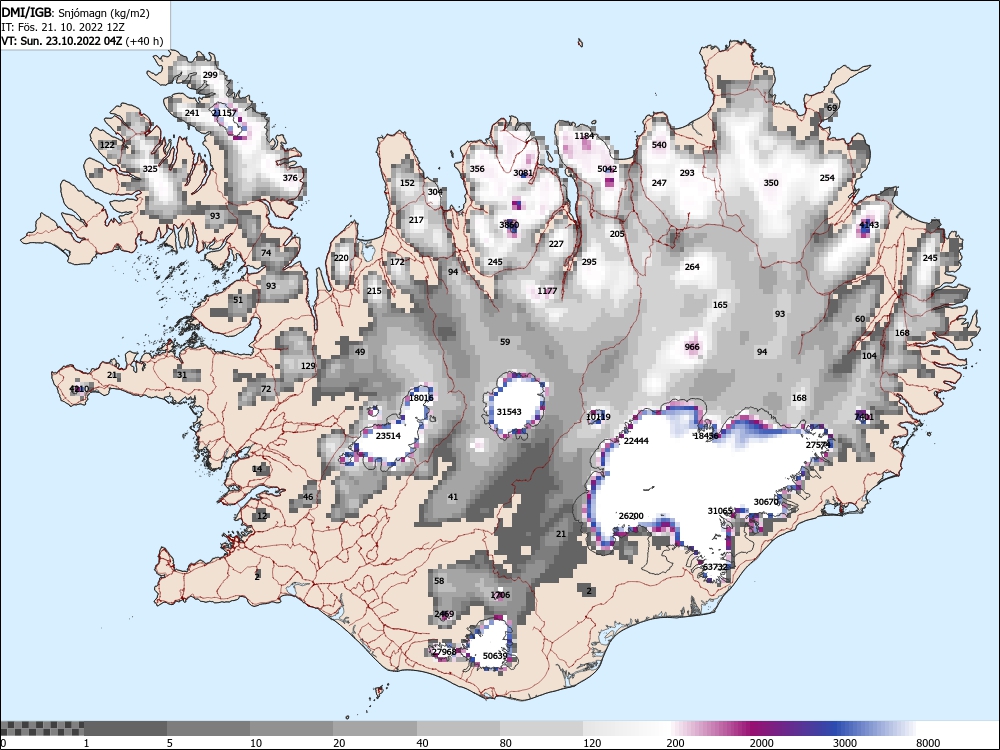
Task: Select the checkered 0–1 legend color segment
Action: tap(42, 728)
